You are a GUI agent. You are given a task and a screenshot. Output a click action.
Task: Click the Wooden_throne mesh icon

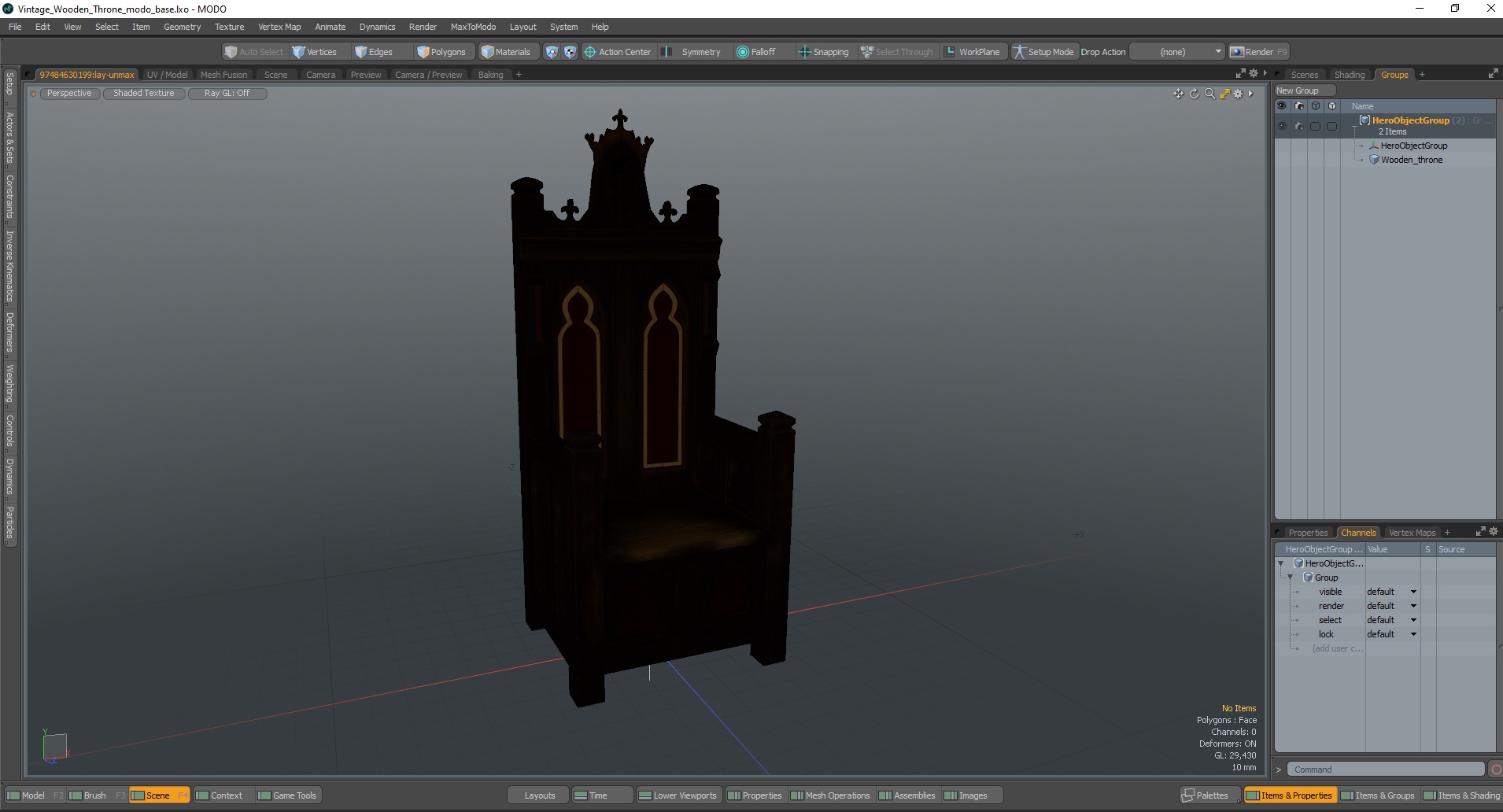pyautogui.click(x=1374, y=160)
